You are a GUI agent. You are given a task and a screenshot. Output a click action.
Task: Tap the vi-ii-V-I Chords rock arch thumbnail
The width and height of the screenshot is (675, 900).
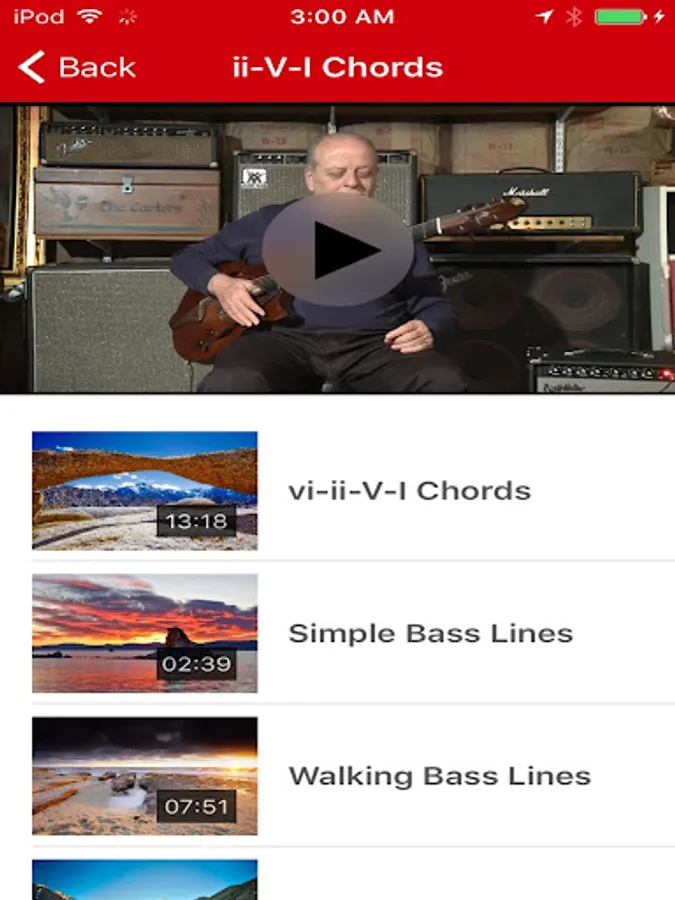coord(145,491)
